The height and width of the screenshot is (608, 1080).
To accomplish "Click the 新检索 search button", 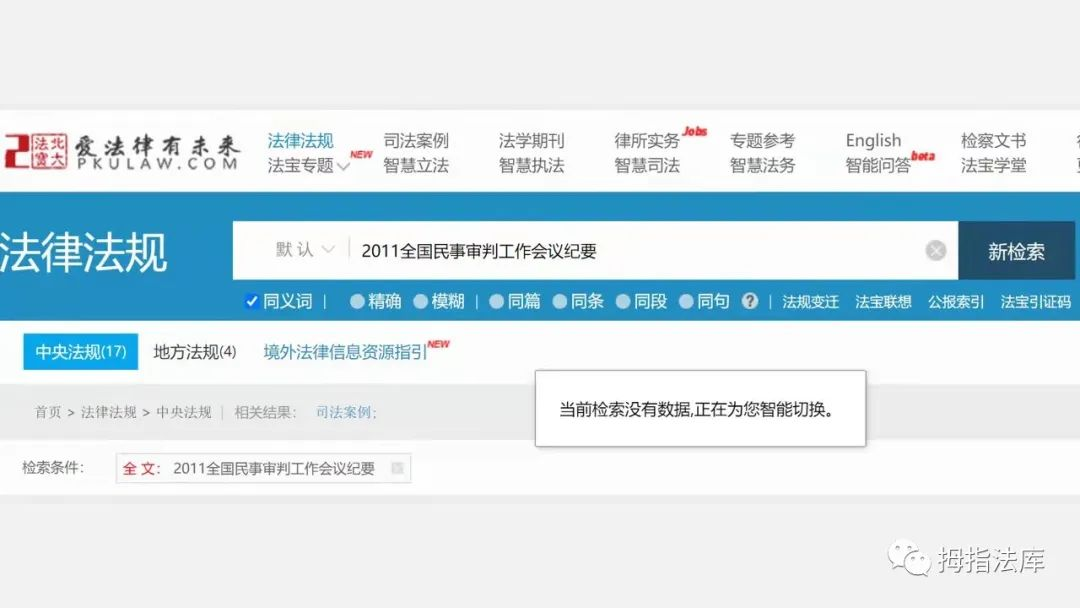I will click(1017, 252).
